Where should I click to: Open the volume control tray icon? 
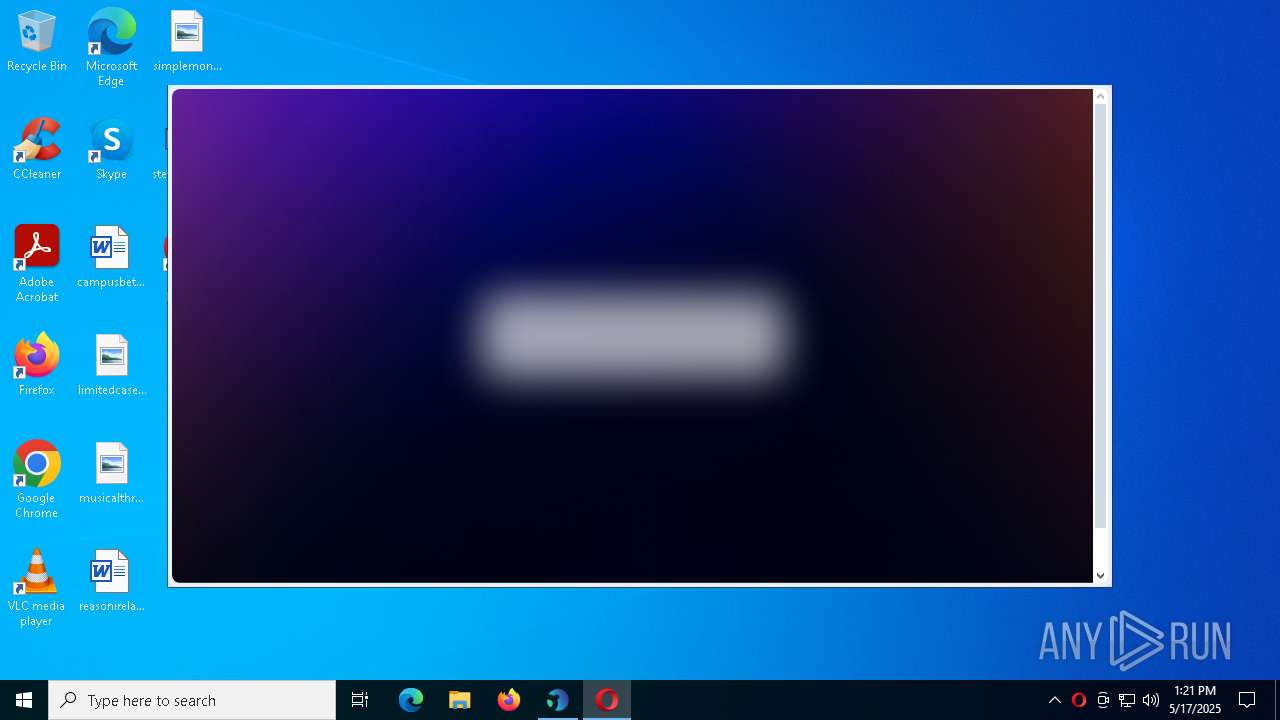(x=1151, y=700)
